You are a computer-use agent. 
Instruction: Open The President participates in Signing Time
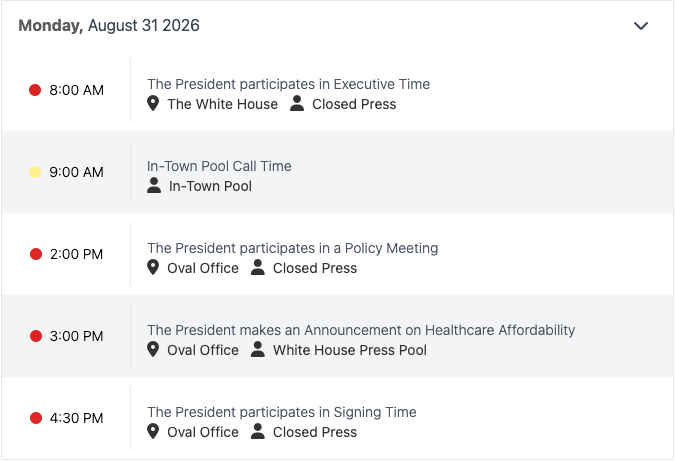point(282,412)
